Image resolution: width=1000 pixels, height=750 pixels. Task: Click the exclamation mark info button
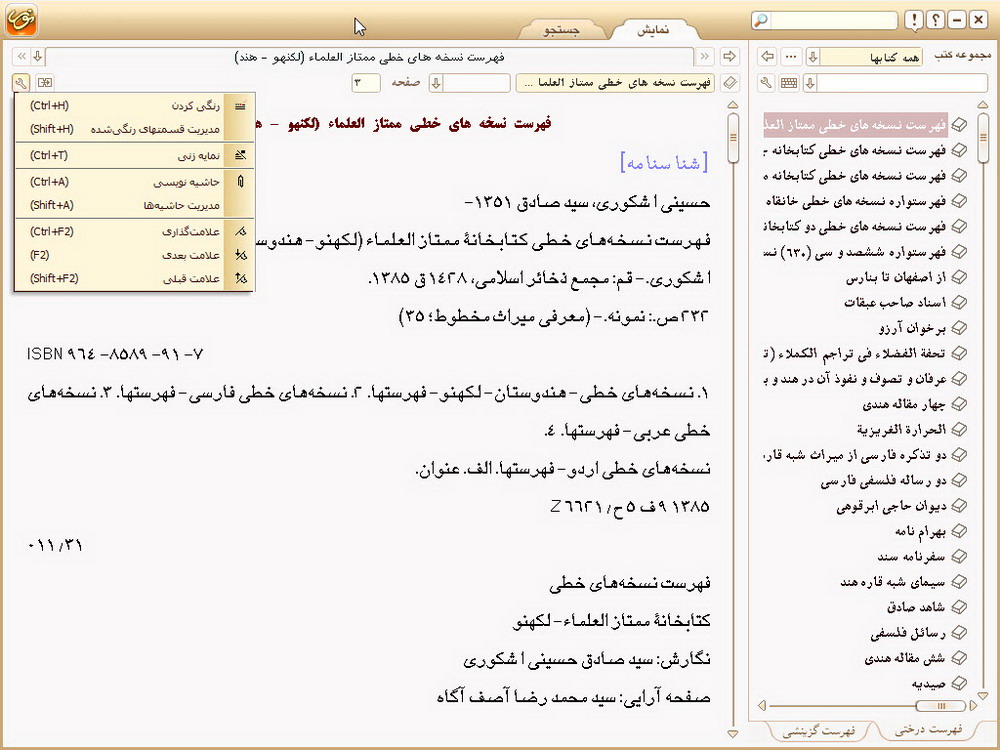pos(914,20)
